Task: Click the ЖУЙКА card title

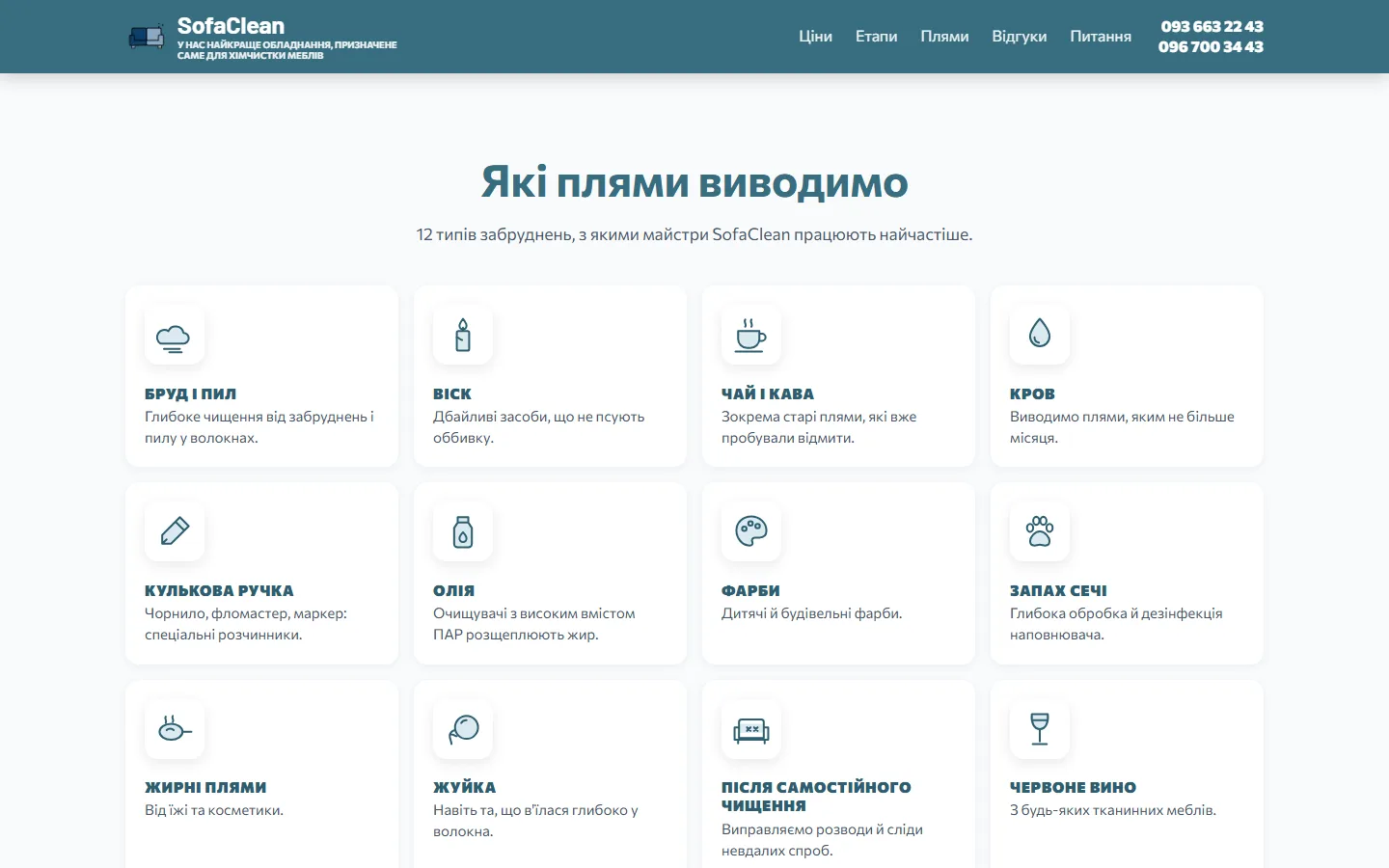Action: (464, 787)
